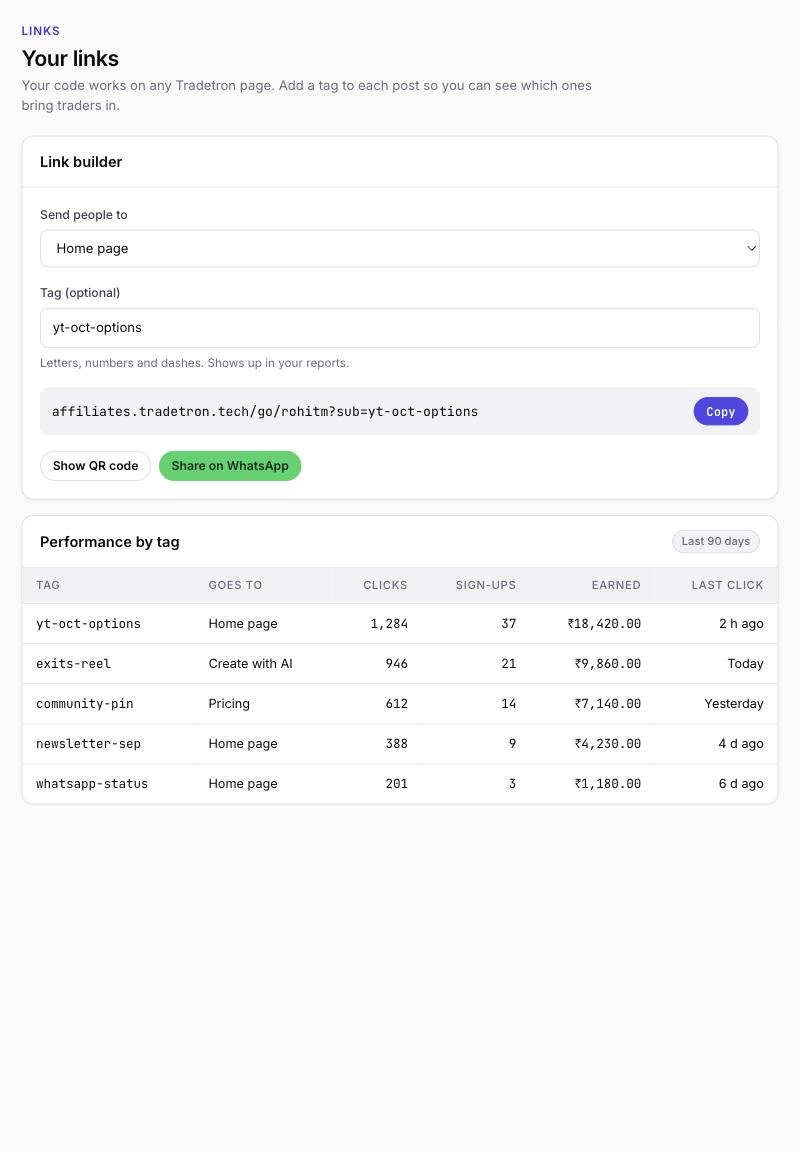Select the generated affiliate URL text
This screenshot has height=1151, width=800.
tap(265, 411)
